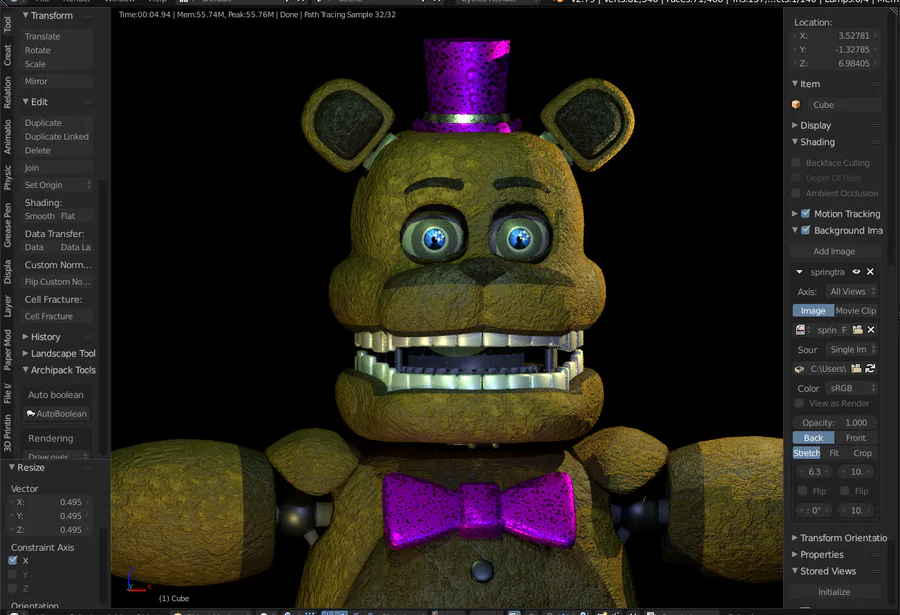Image resolution: width=900 pixels, height=615 pixels.
Task: Click the Translate button
Action: pyautogui.click(x=57, y=36)
